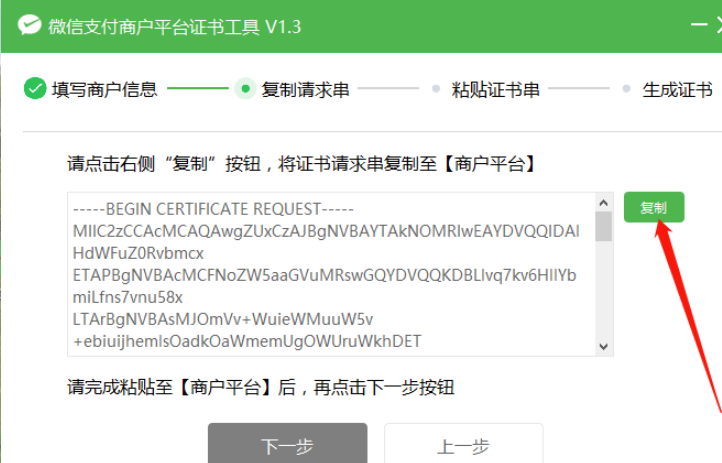Click the scrollbar down arrow of request box
Screen dimensions: 722x463
604,347
